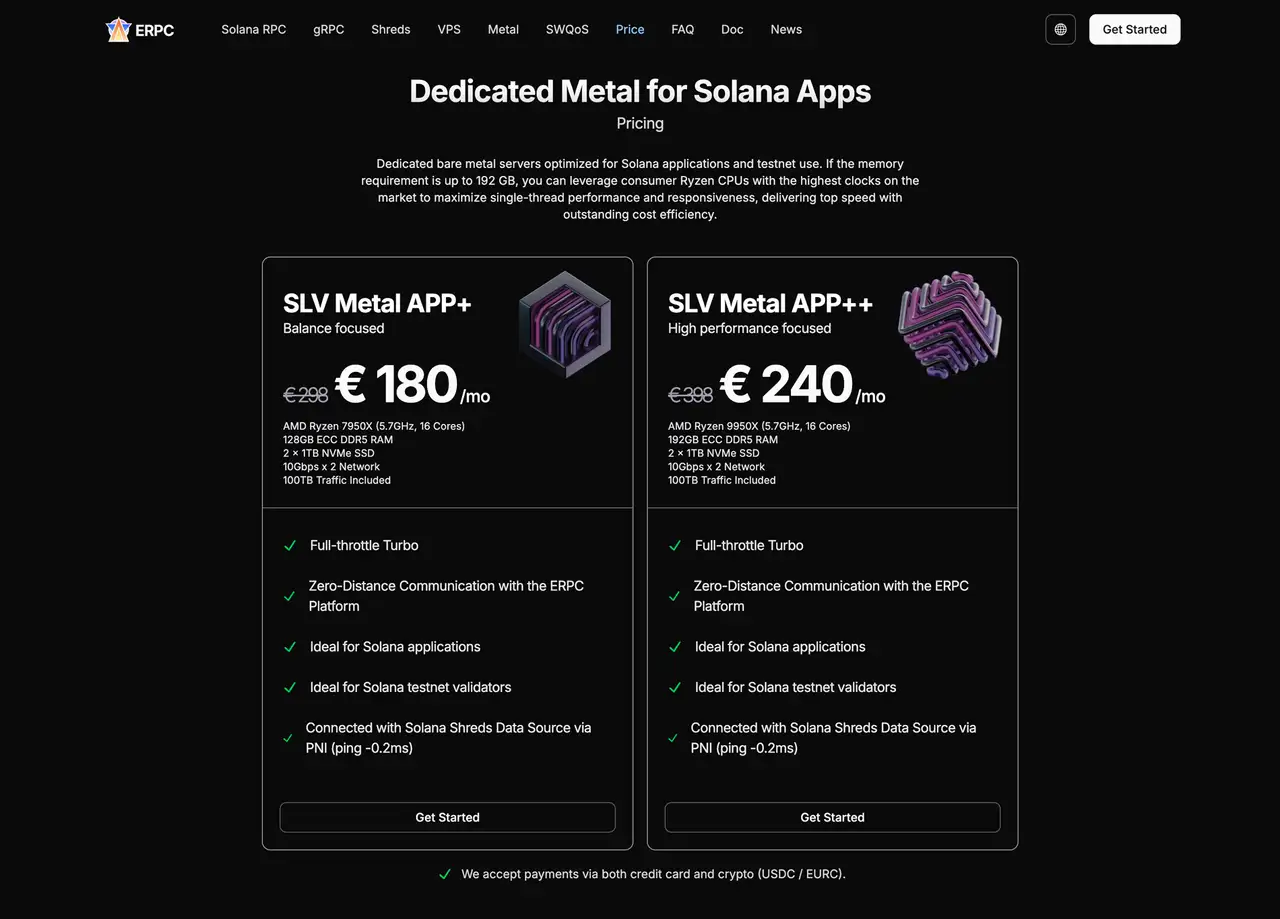
Task: Click the green checkmark next to payment acceptance note
Action: [x=445, y=873]
